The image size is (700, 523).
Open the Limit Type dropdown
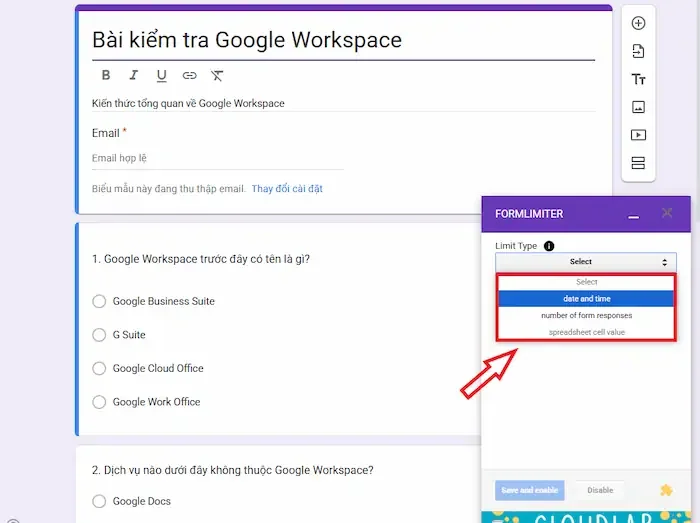point(586,262)
